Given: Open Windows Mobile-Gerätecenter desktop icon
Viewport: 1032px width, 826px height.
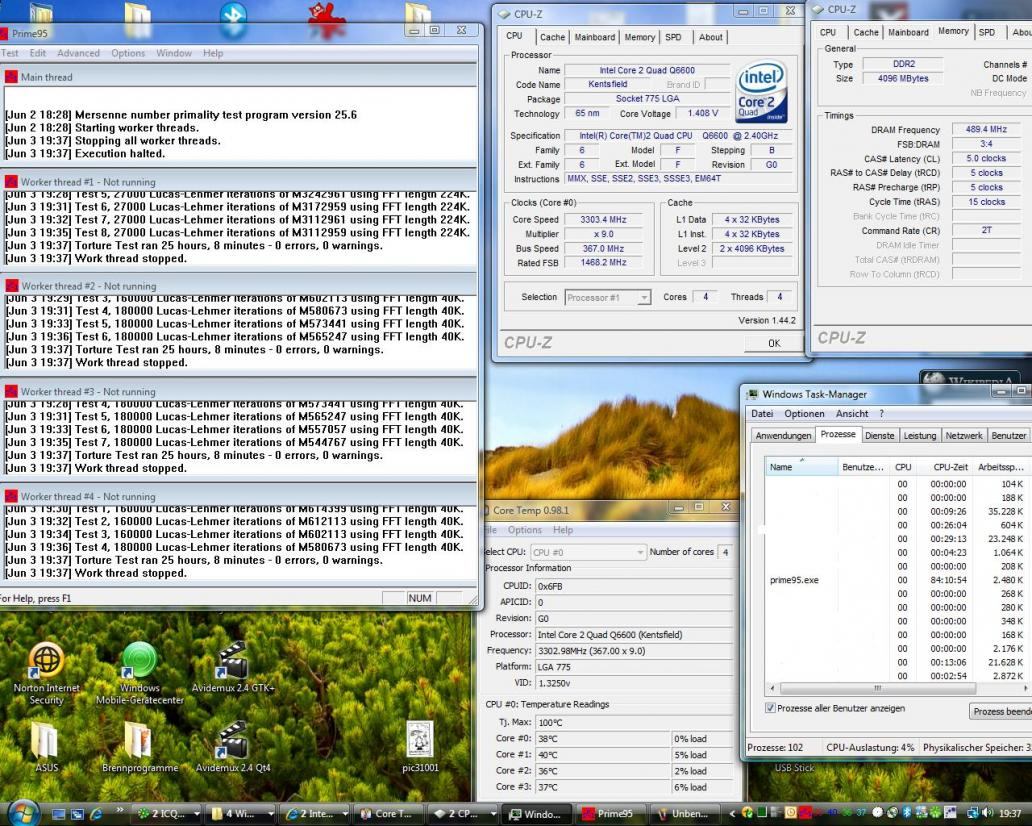Looking at the screenshot, I should [x=140, y=673].
